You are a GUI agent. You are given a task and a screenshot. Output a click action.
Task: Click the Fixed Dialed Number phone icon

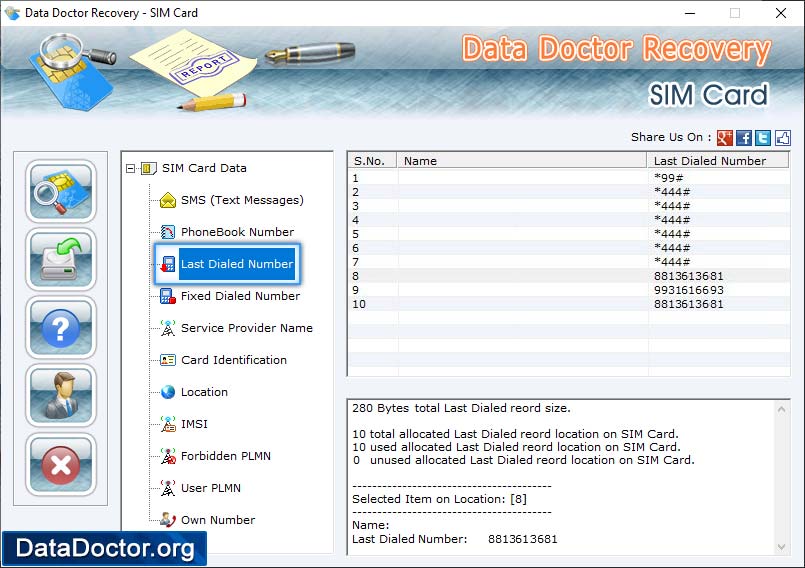coord(168,296)
